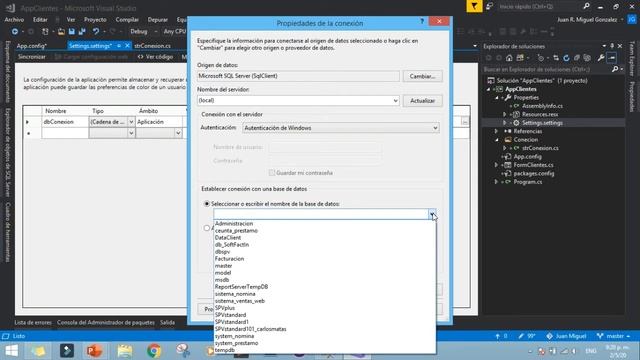Viewport: 640px width, 360px height.
Task: Open PowerPoint from the Windows taskbar
Action: [94, 351]
